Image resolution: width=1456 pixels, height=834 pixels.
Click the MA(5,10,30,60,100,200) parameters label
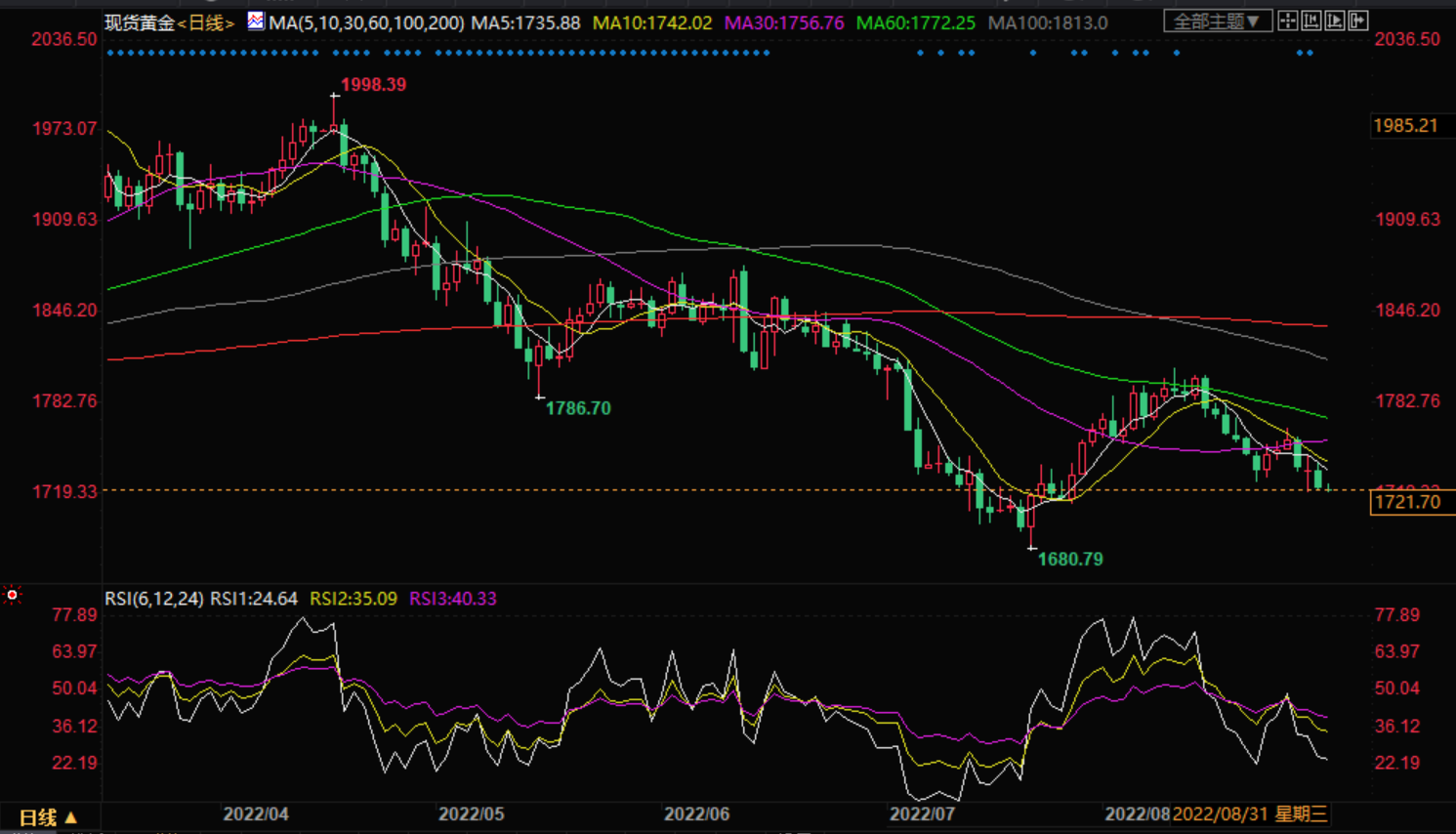click(366, 22)
